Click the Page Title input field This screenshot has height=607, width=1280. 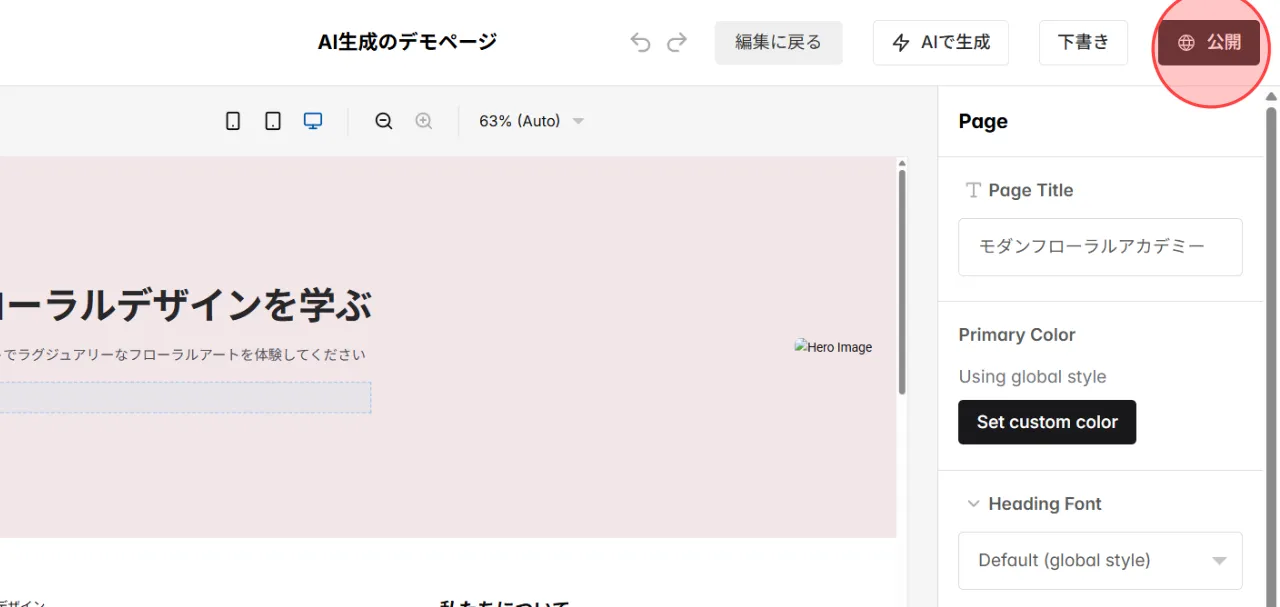1100,247
